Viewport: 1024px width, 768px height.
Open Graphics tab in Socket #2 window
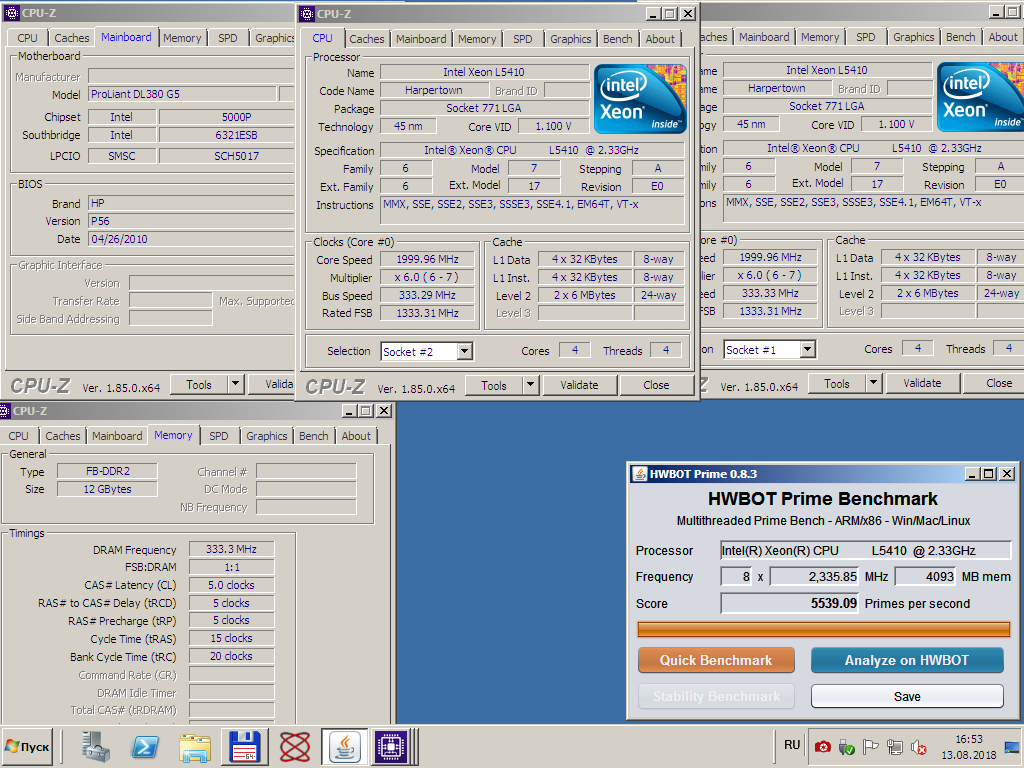tap(570, 39)
